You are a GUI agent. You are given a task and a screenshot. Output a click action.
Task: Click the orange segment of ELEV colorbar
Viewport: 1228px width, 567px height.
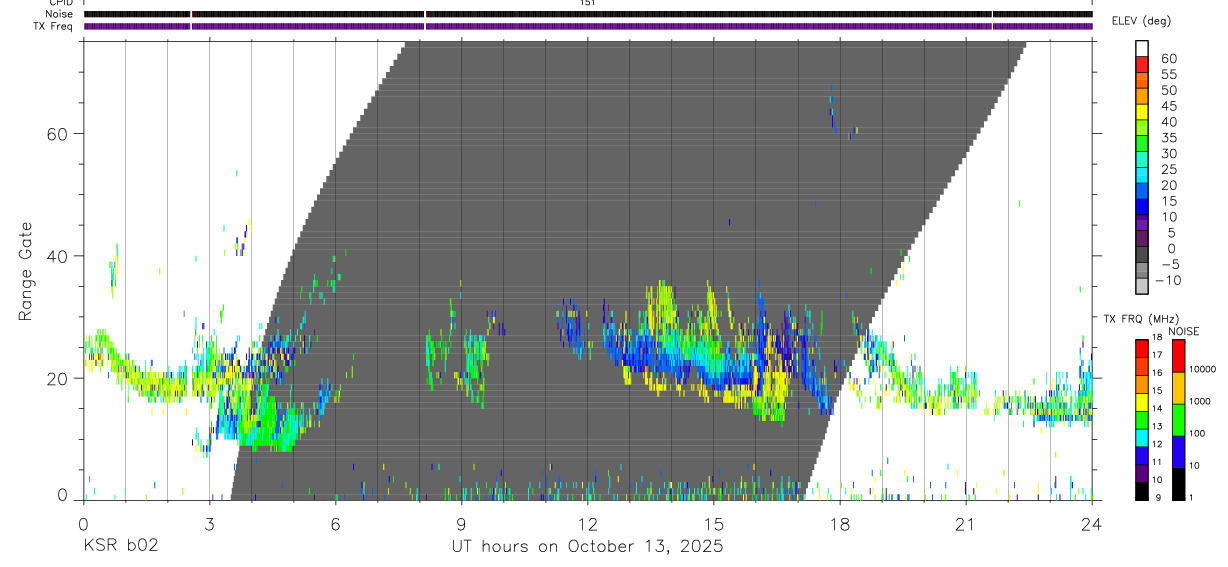(x=1142, y=96)
